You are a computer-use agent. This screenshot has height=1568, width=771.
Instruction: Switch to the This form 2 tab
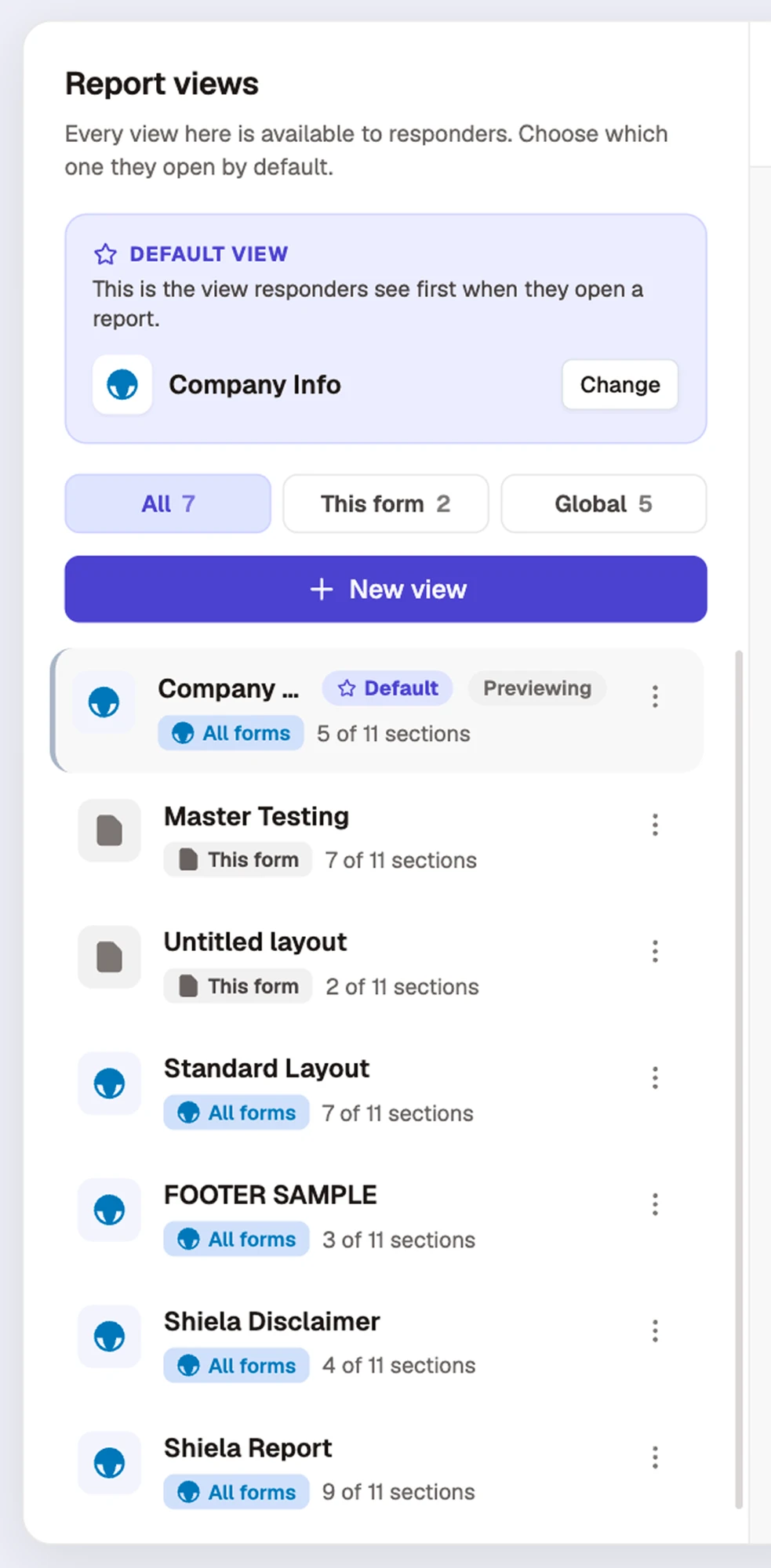[x=386, y=503]
